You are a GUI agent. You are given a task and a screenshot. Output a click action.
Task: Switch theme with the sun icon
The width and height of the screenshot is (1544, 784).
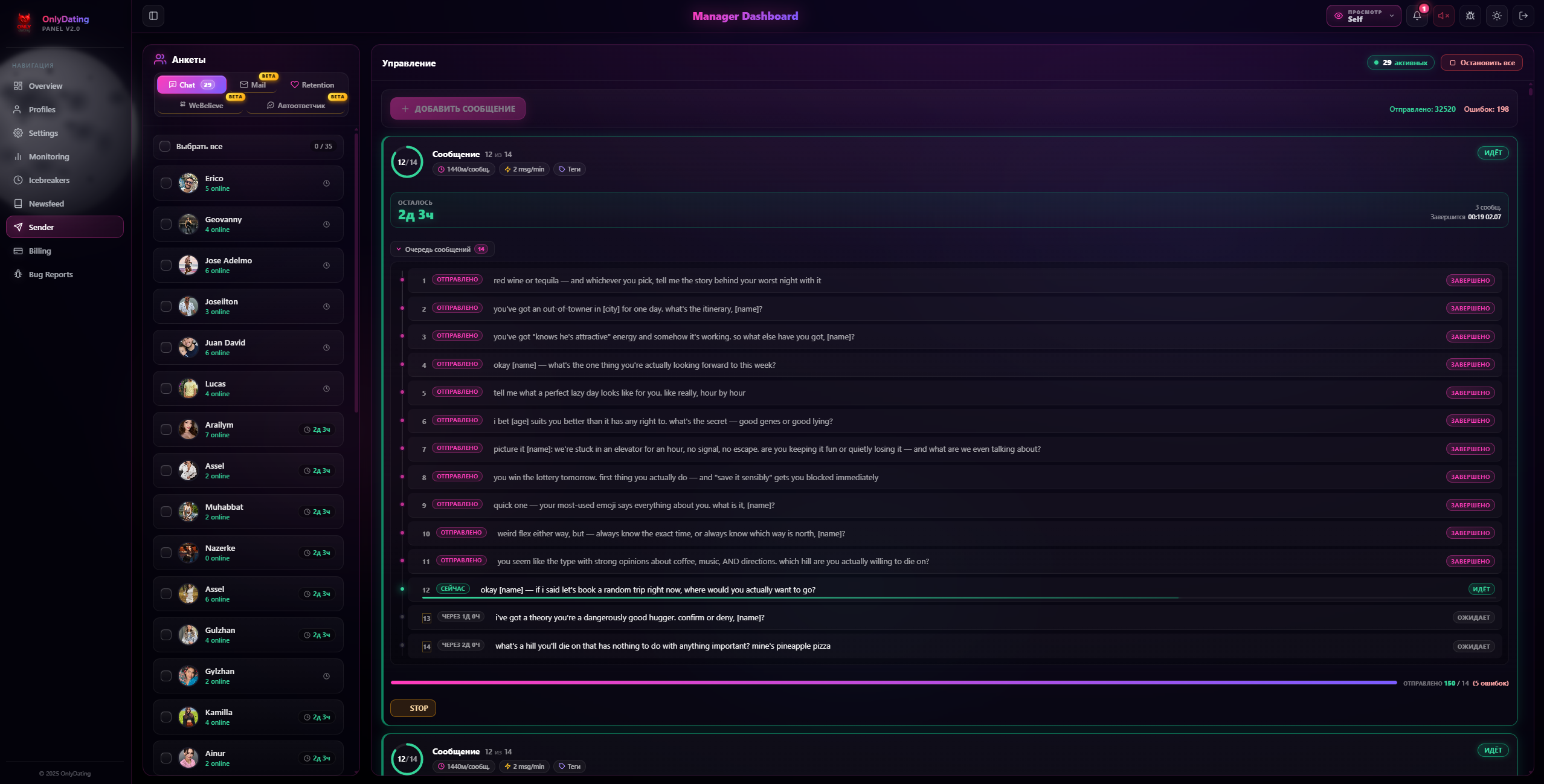1497,16
